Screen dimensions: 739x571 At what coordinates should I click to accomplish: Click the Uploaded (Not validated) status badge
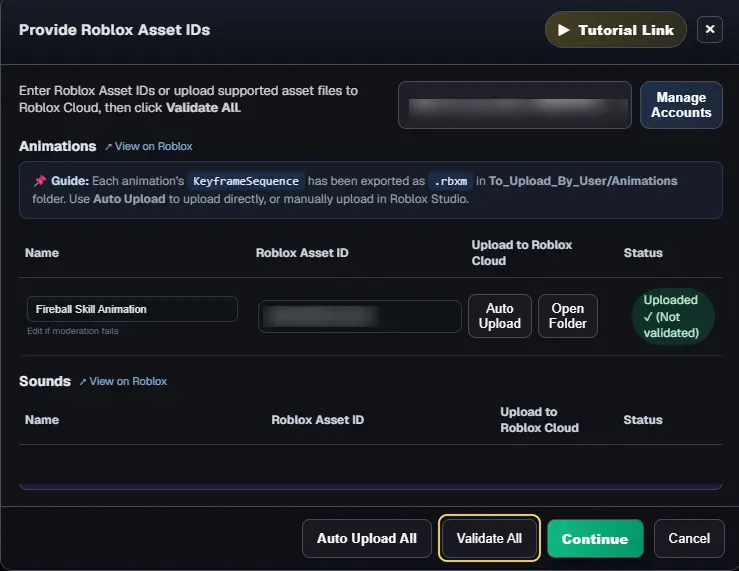673,316
